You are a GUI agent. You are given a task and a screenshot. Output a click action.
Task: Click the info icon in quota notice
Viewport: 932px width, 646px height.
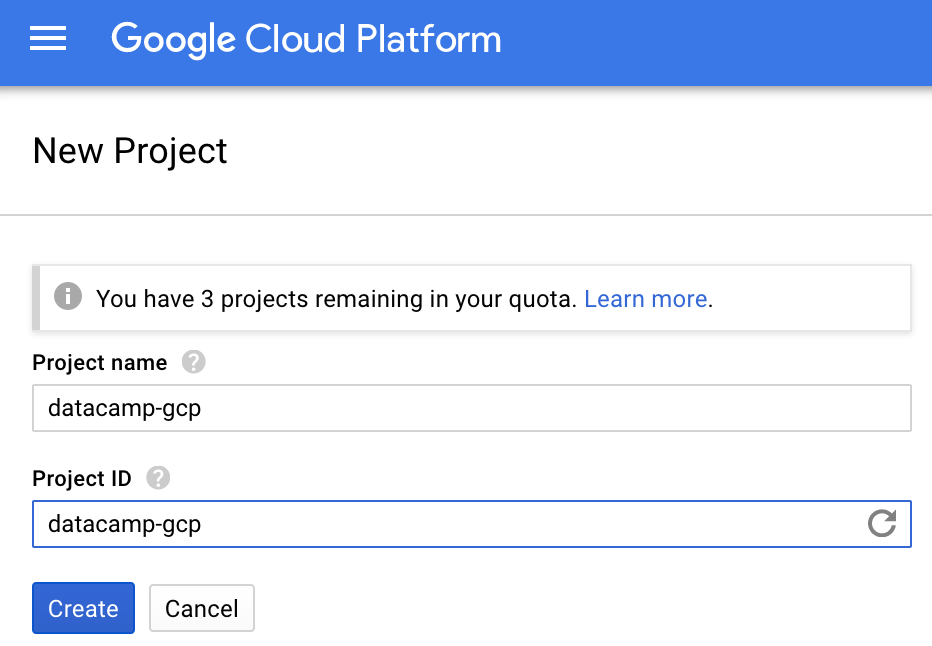[68, 297]
